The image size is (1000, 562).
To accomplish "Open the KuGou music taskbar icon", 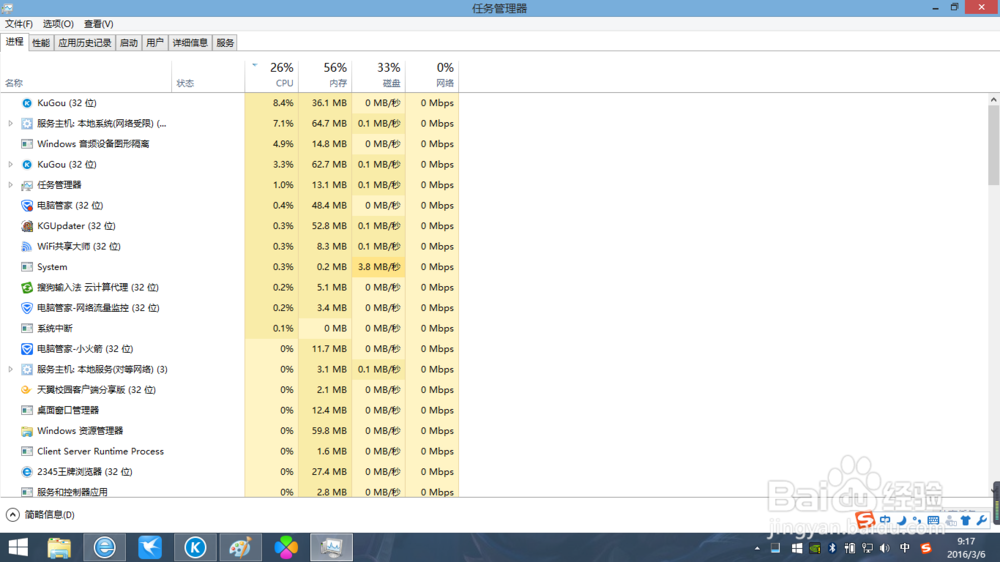I will pyautogui.click(x=195, y=547).
